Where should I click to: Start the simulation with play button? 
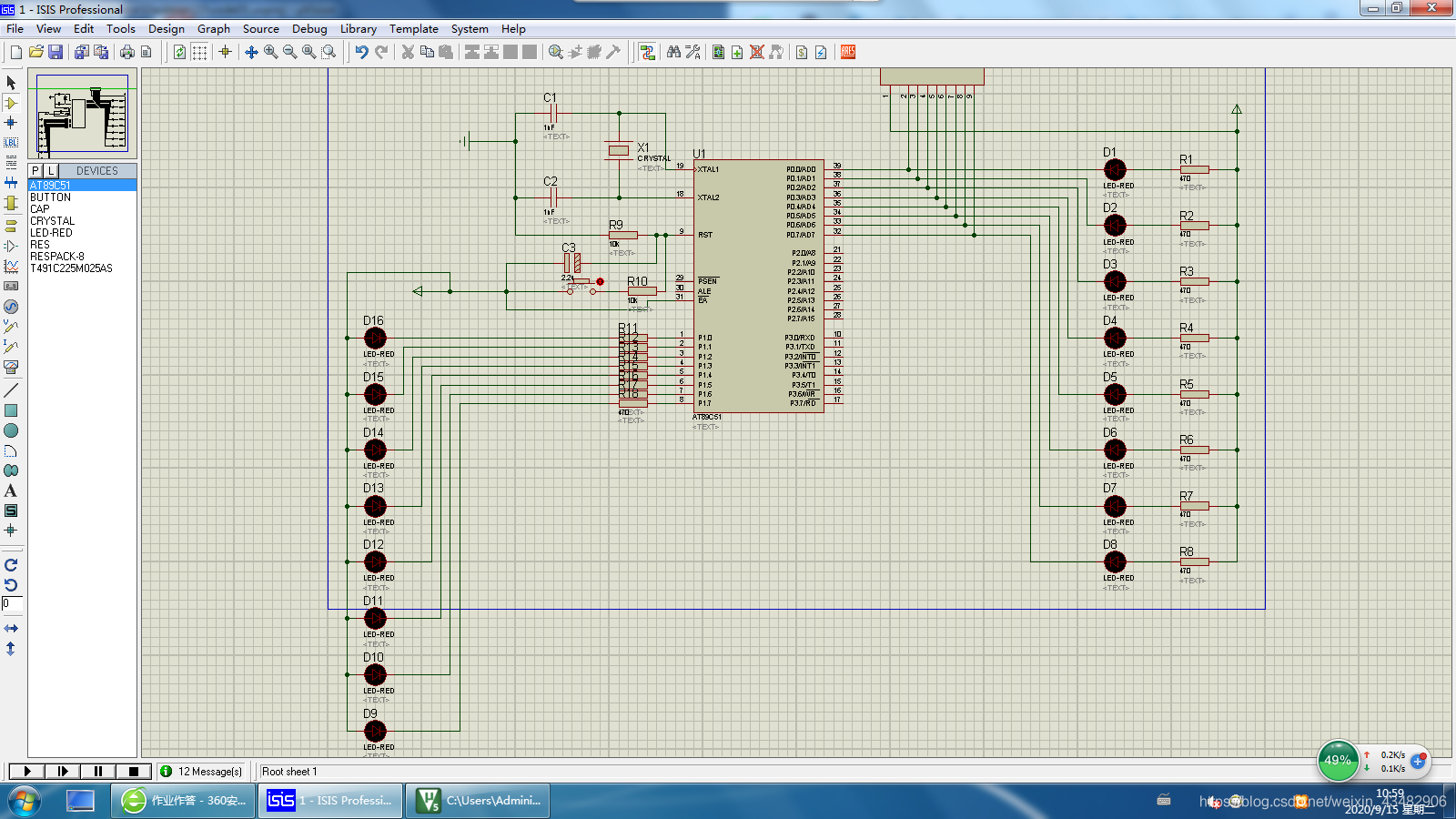click(27, 772)
